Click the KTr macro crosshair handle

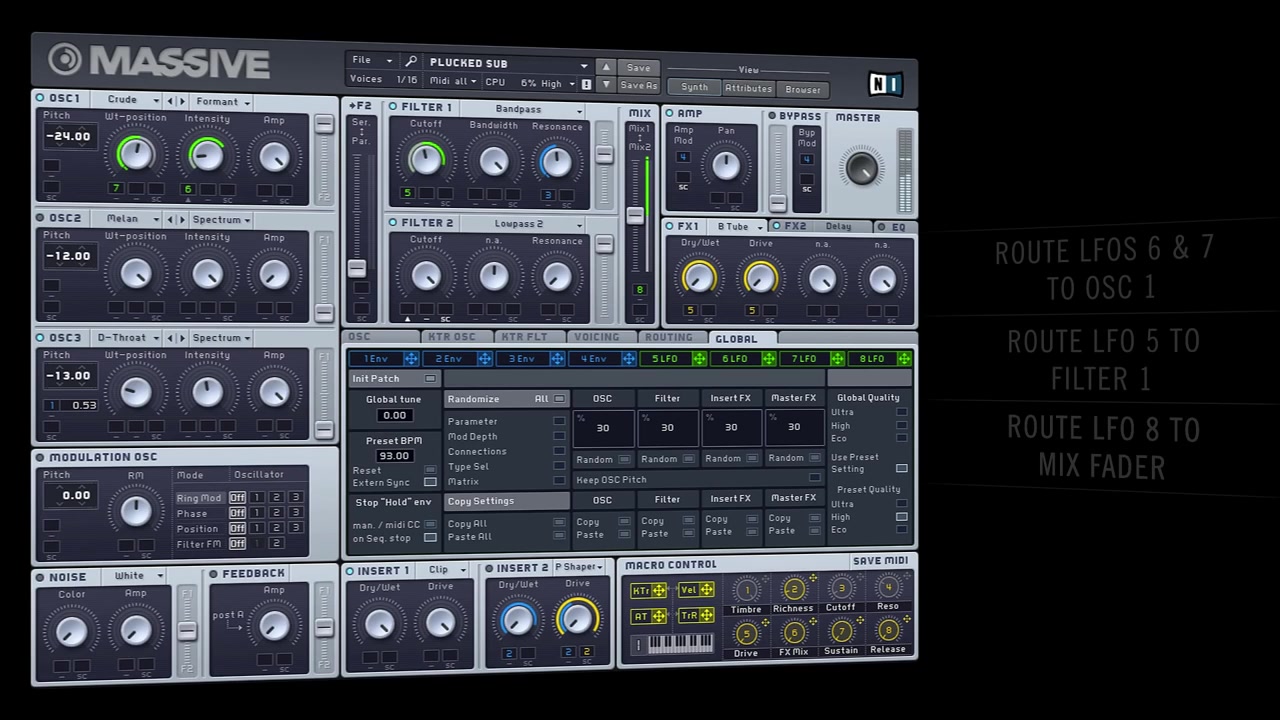pos(661,591)
